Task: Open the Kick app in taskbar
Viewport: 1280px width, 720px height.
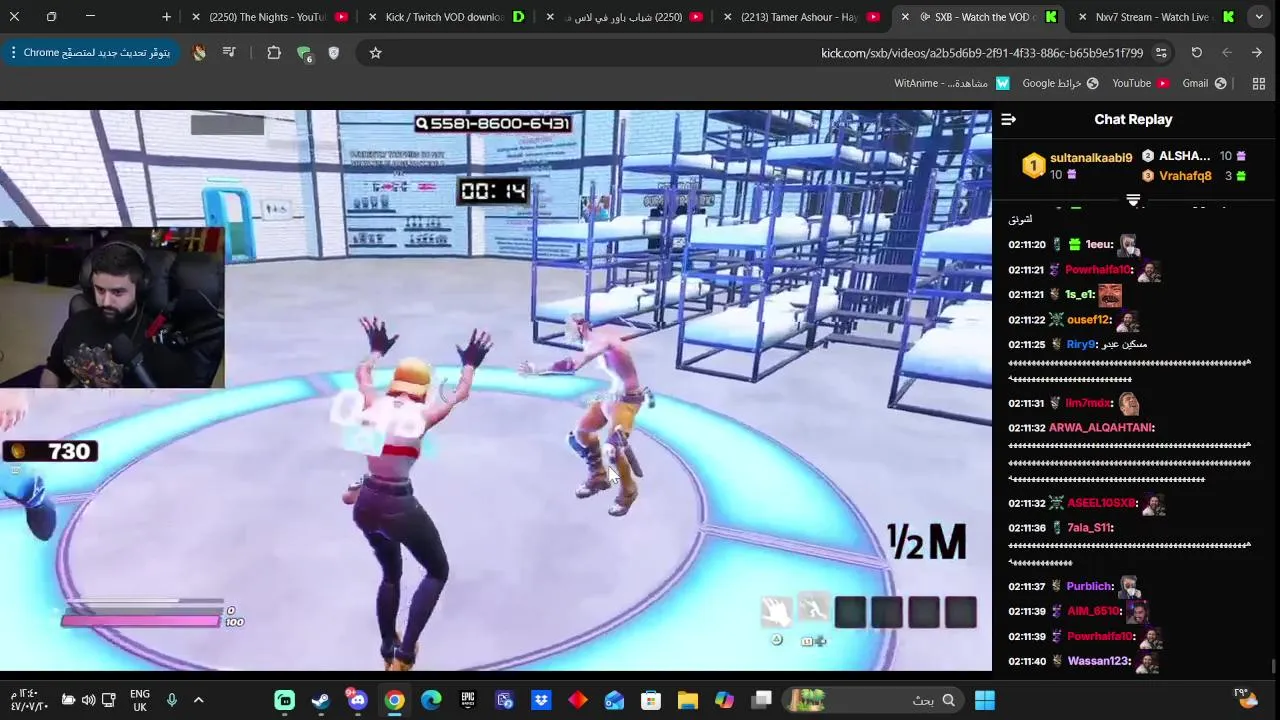Action: click(x=285, y=700)
